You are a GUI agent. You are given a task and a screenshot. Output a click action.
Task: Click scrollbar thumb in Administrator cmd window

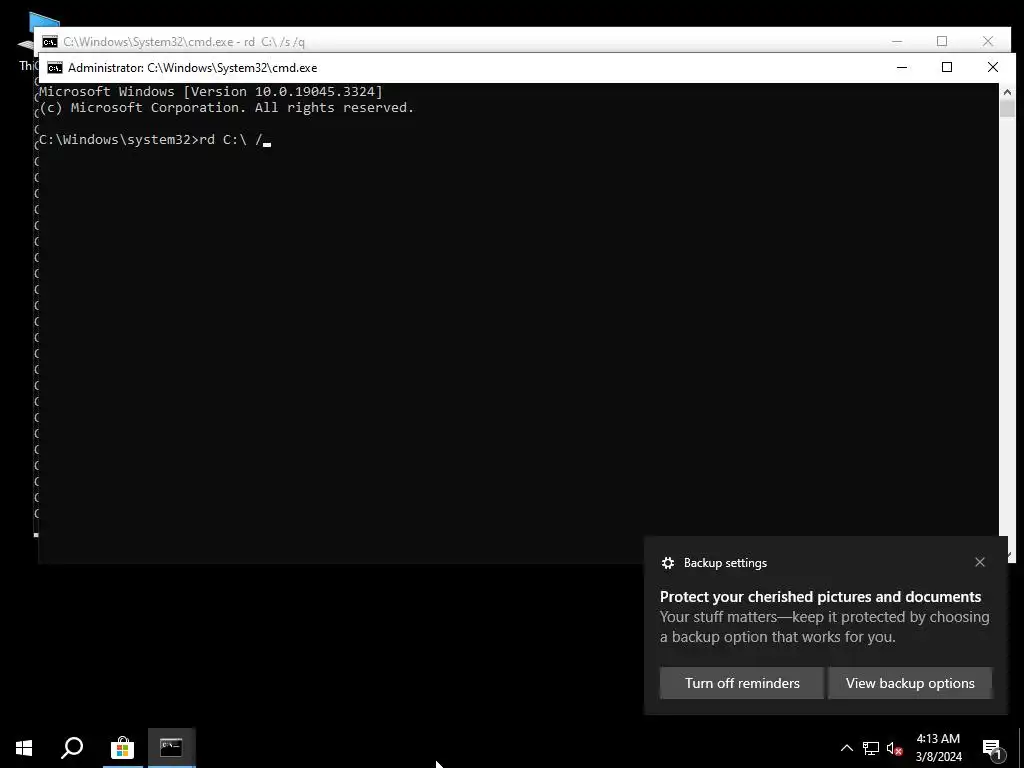[x=1006, y=109]
